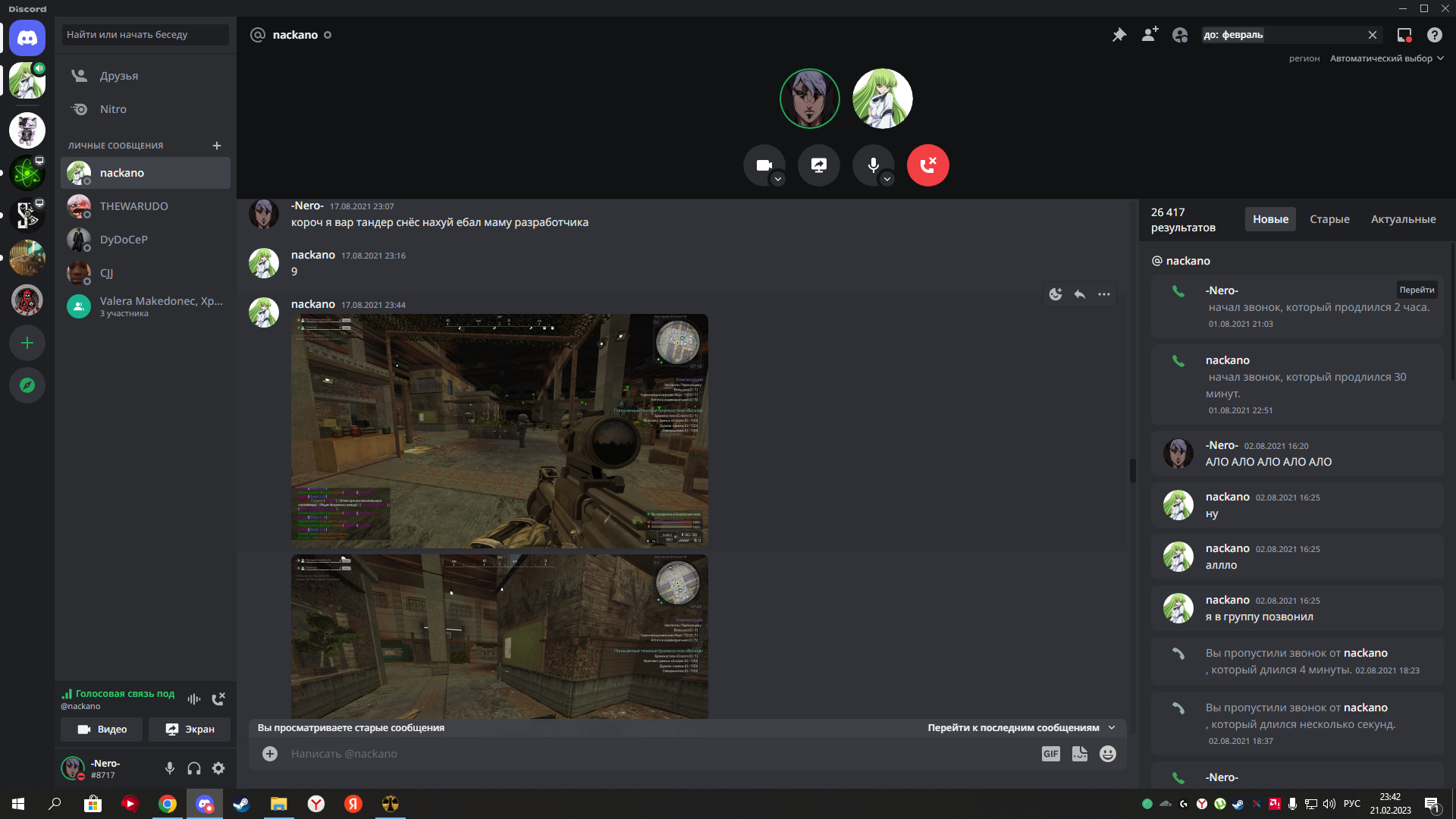1456x819 pixels.
Task: Explore public servers compass icon
Action: (27, 385)
